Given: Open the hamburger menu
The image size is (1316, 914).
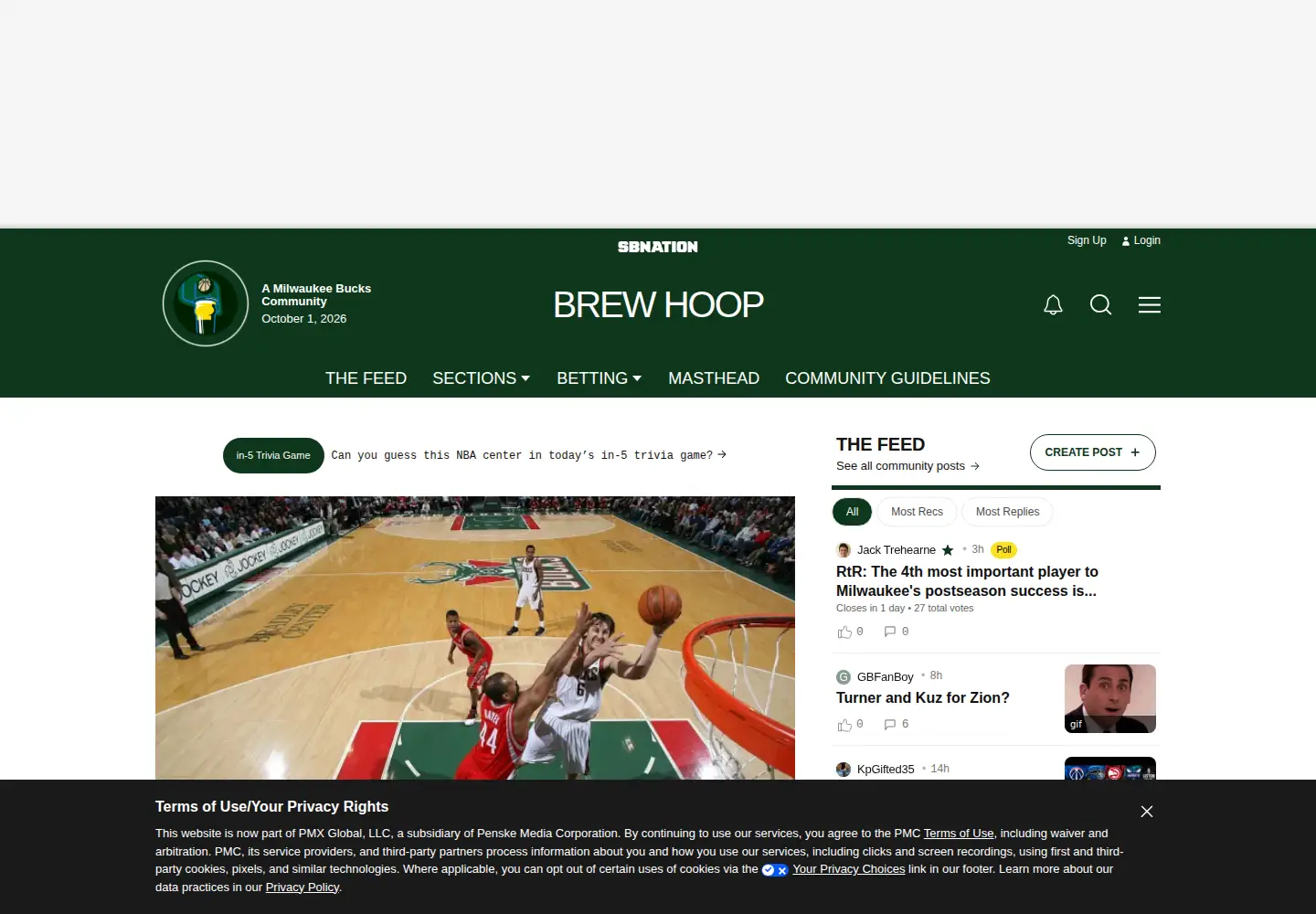Looking at the screenshot, I should point(1149,304).
